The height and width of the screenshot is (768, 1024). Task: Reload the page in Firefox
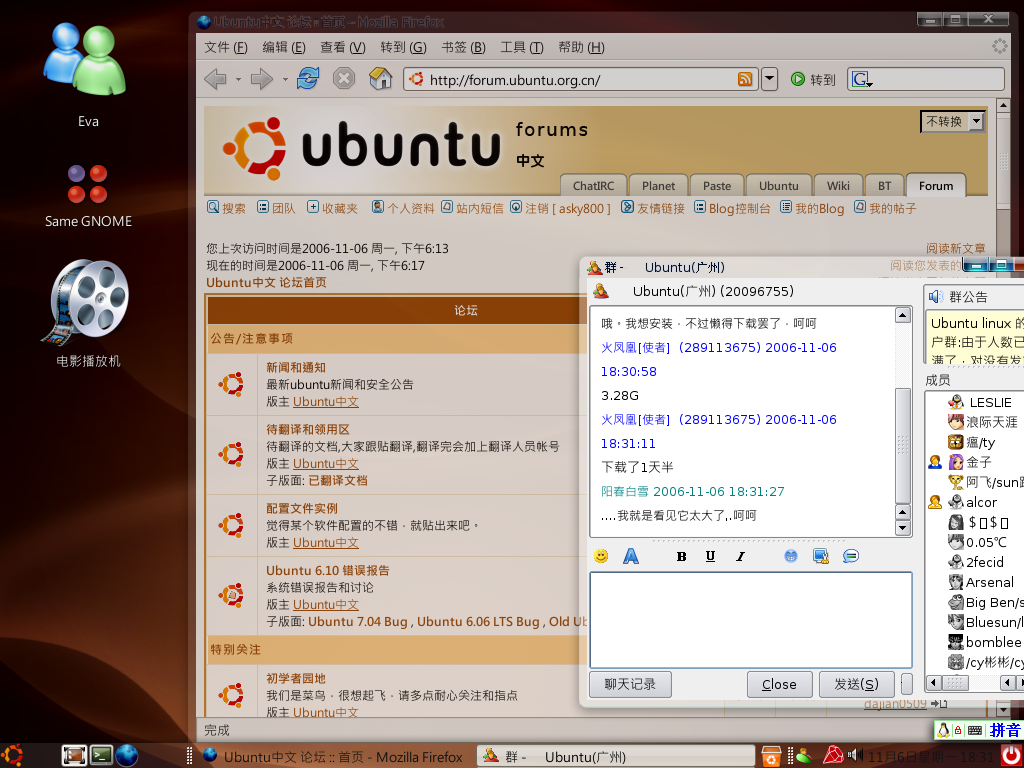pyautogui.click(x=308, y=79)
